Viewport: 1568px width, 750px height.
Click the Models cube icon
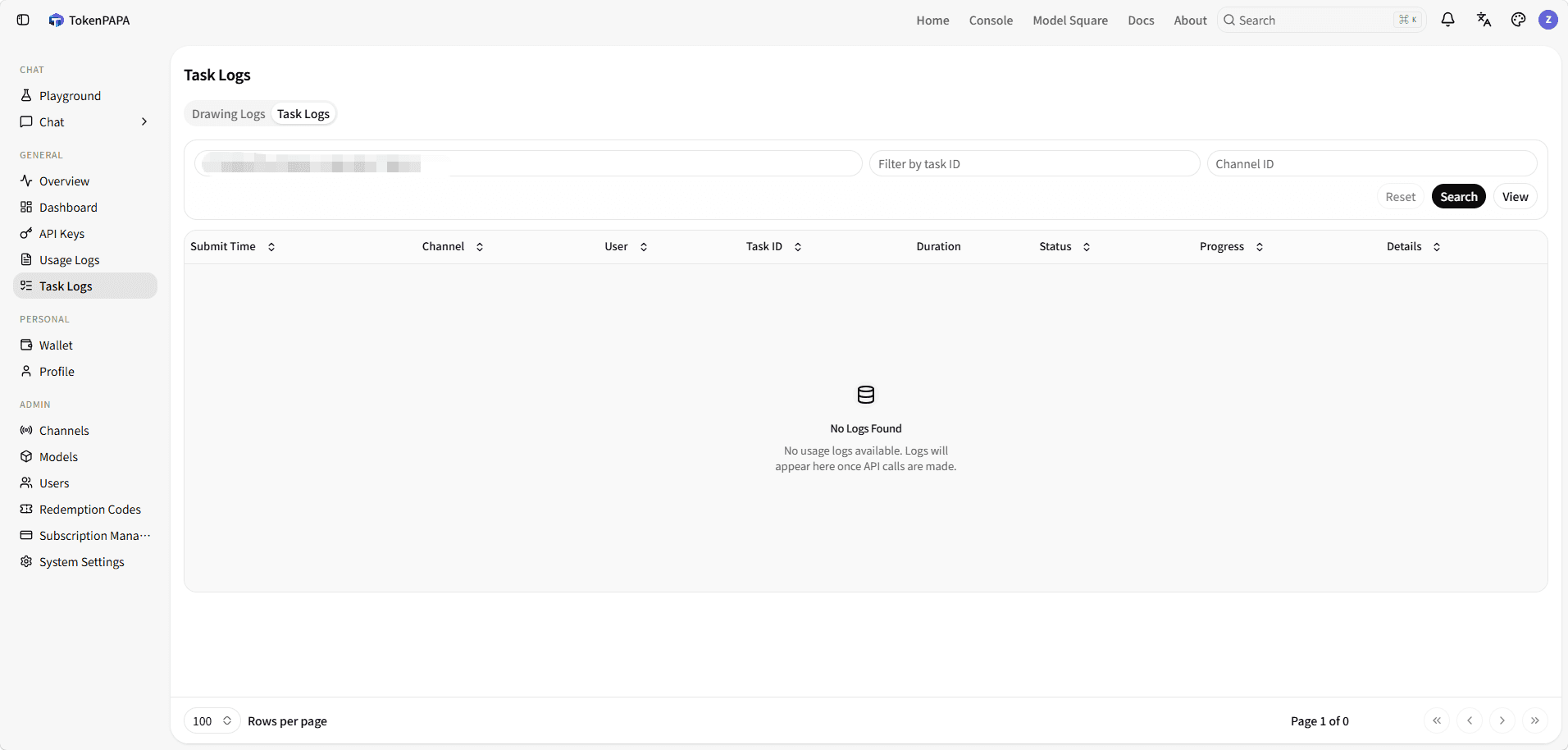(26, 456)
